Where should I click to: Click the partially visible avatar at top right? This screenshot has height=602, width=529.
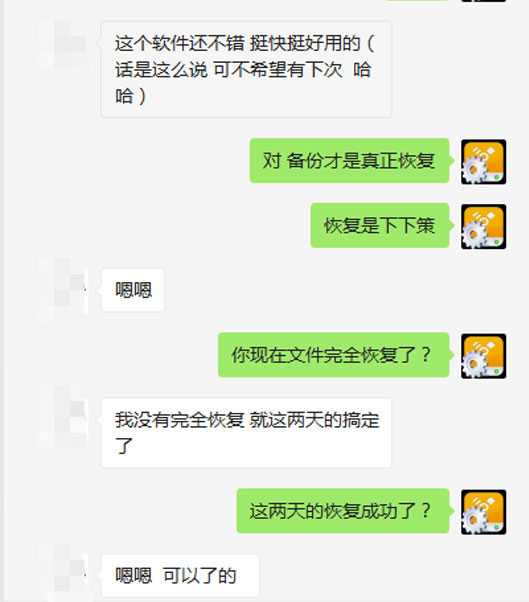(x=483, y=1)
